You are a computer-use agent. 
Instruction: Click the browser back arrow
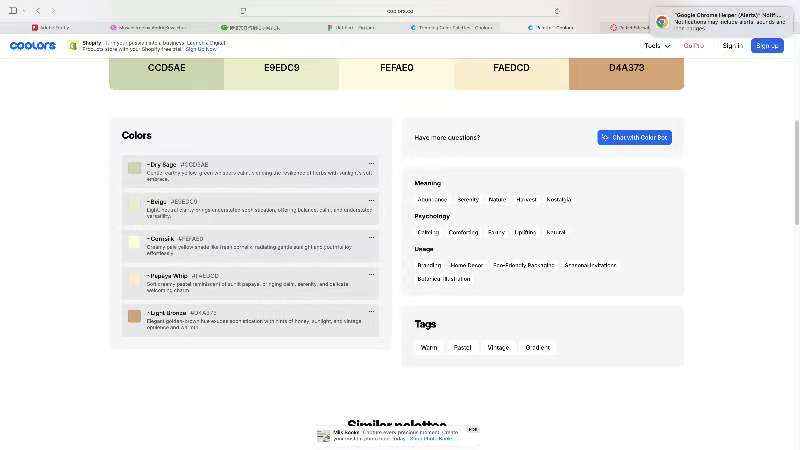pos(38,11)
